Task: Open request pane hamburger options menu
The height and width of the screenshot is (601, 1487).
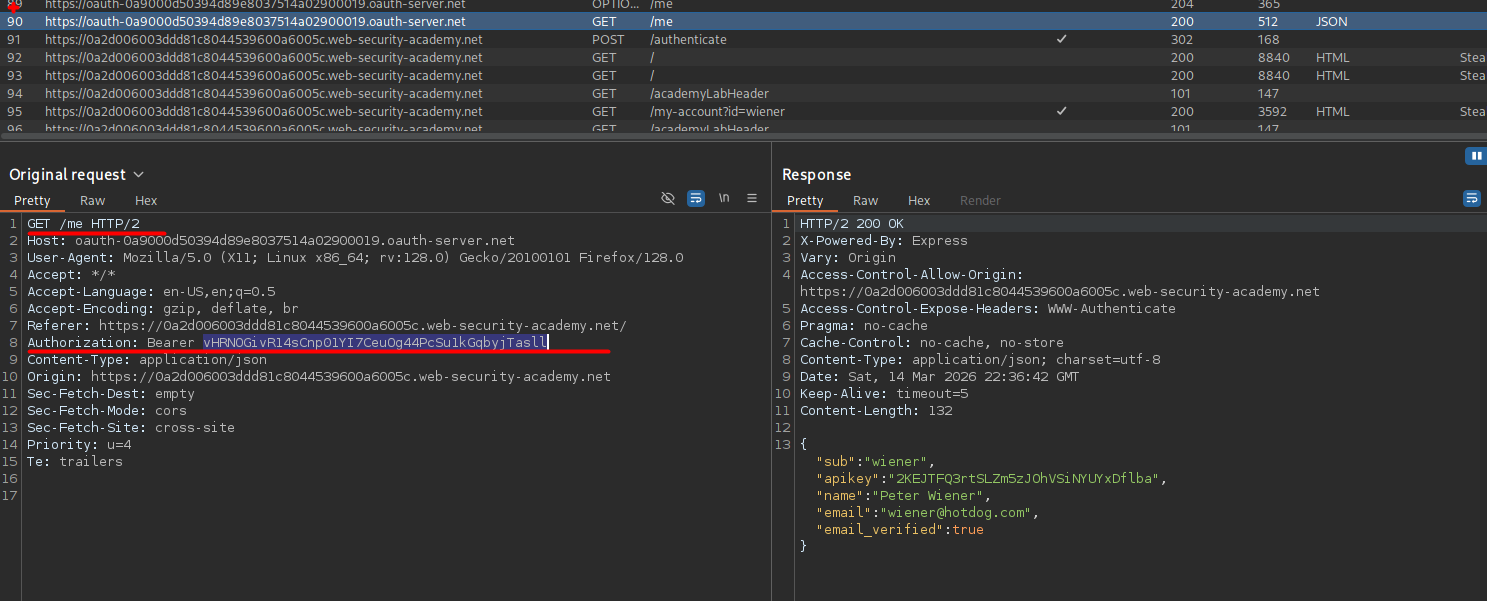Action: tap(752, 199)
